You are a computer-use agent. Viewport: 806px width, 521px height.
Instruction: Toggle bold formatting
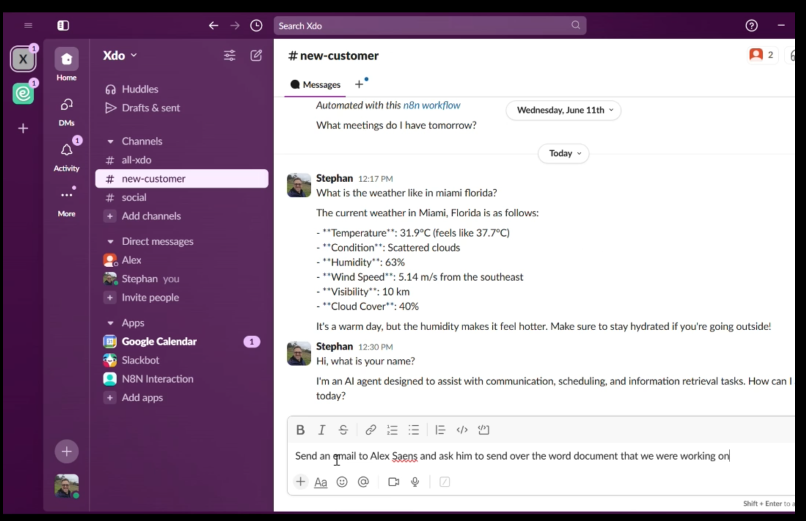click(301, 430)
